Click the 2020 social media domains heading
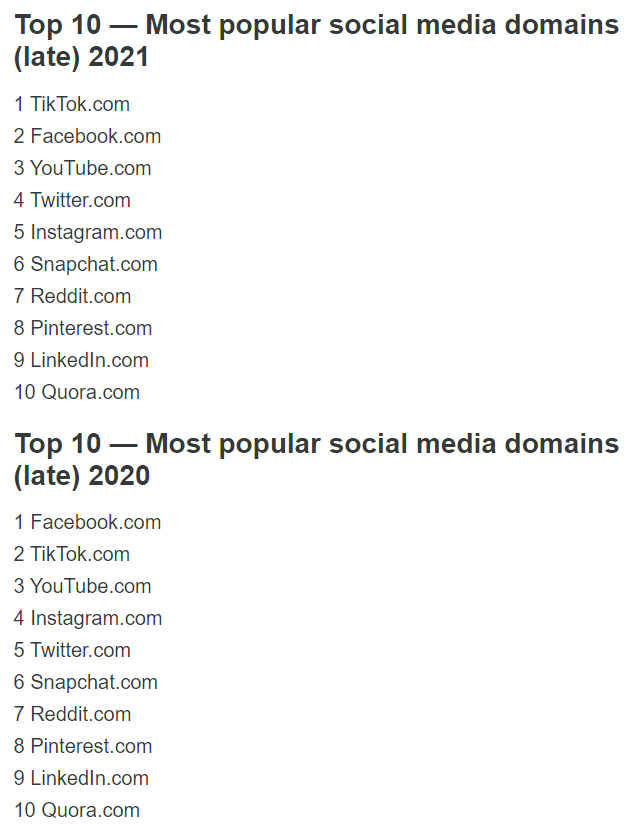 (x=316, y=459)
